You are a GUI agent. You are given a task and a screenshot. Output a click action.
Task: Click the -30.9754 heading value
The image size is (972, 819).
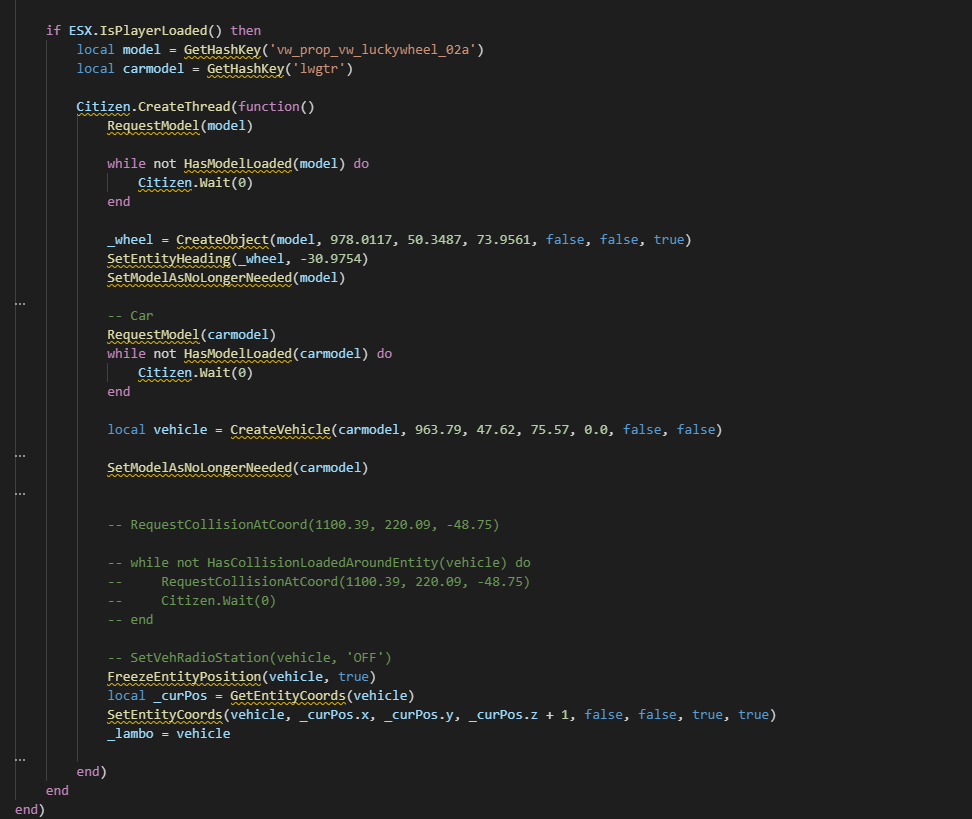[x=305, y=259]
